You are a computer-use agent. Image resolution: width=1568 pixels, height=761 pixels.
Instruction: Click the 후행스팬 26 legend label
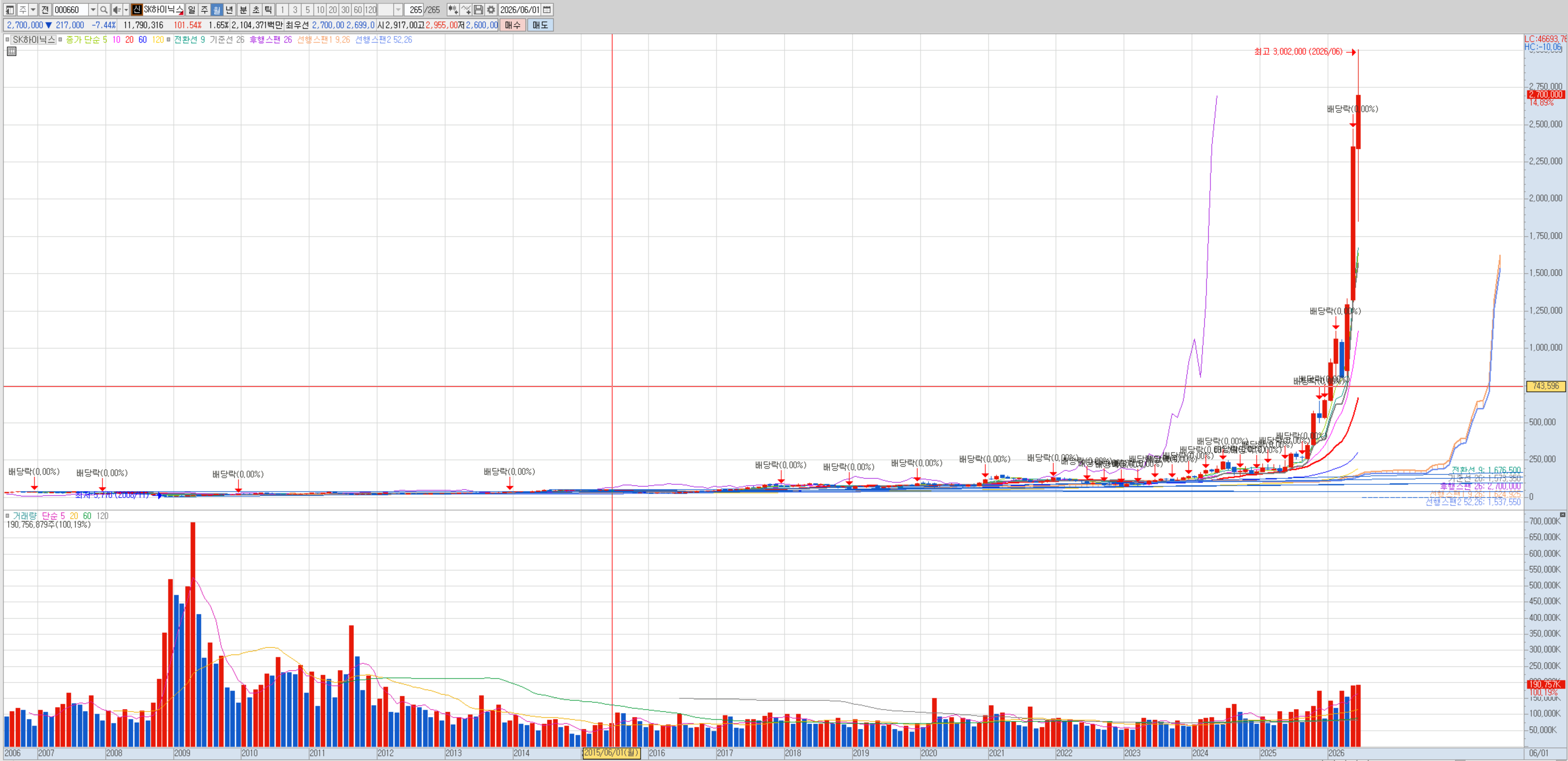(271, 40)
